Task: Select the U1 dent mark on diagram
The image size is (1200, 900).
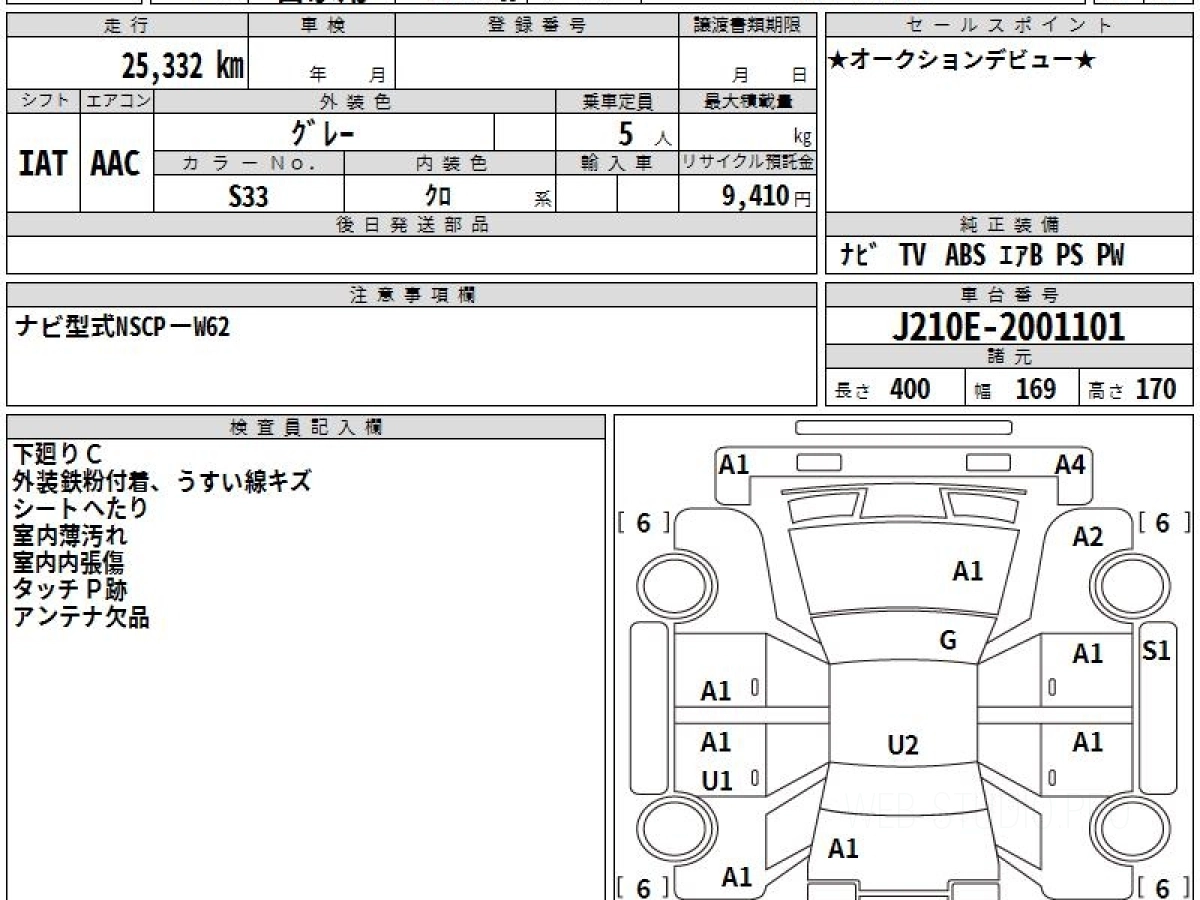Action: tap(717, 781)
